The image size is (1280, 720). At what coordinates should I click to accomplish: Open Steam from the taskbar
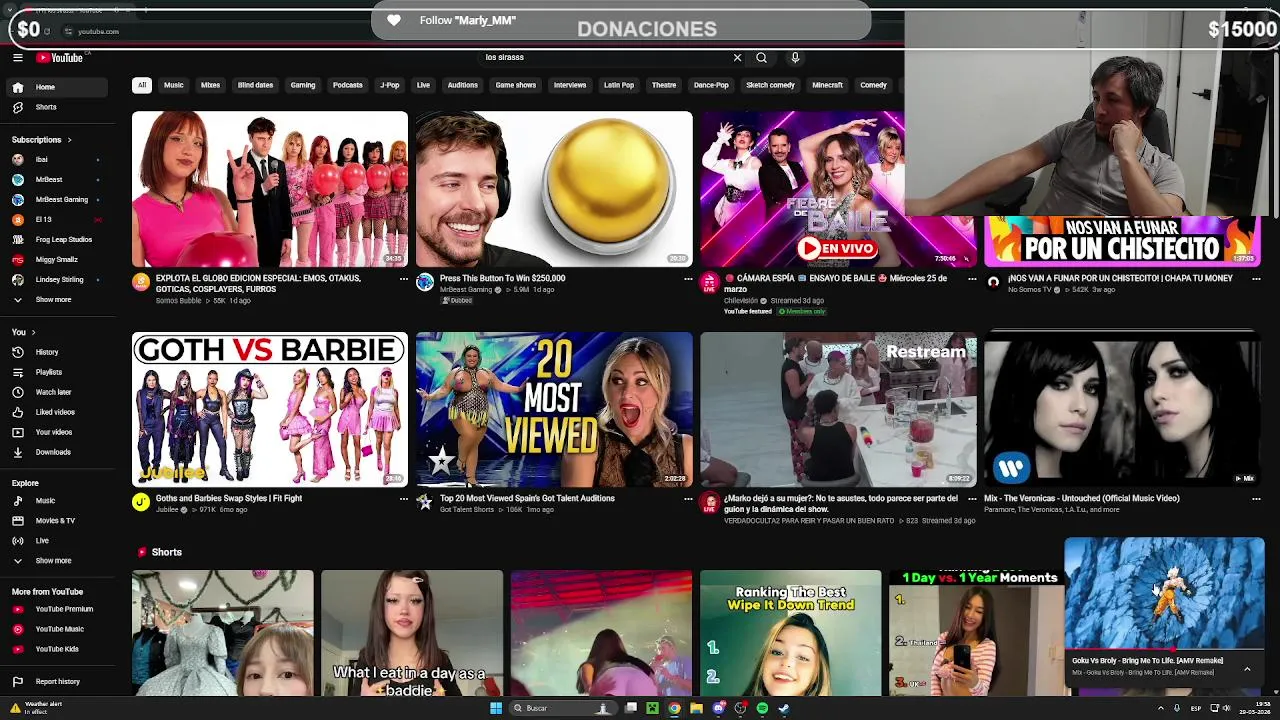[784, 708]
